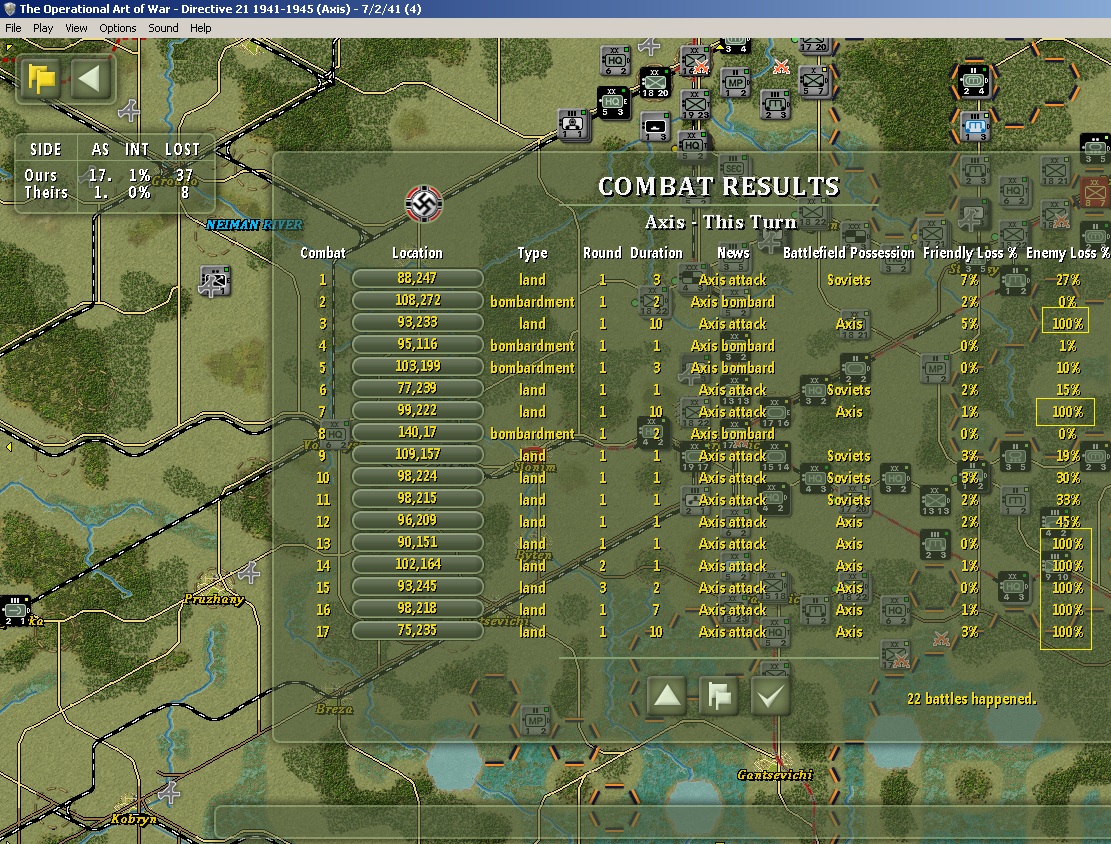The width and height of the screenshot is (1111, 844).
Task: Click the Ours row in losses panel
Action: (x=108, y=175)
